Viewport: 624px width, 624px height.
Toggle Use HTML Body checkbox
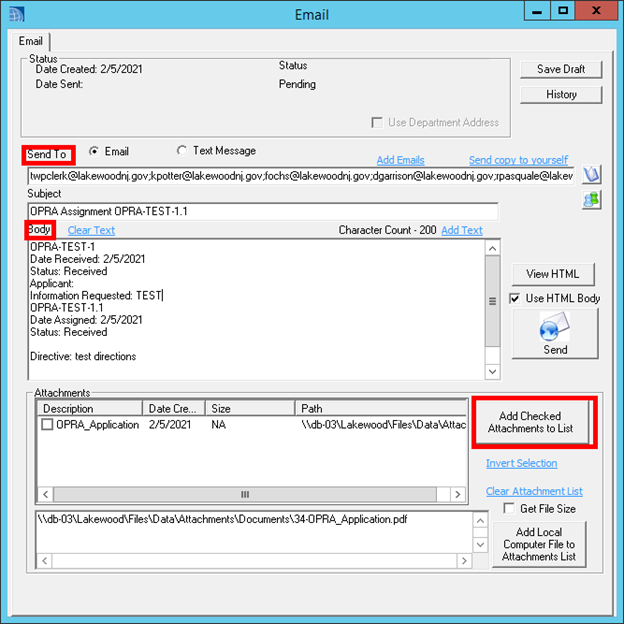point(515,298)
